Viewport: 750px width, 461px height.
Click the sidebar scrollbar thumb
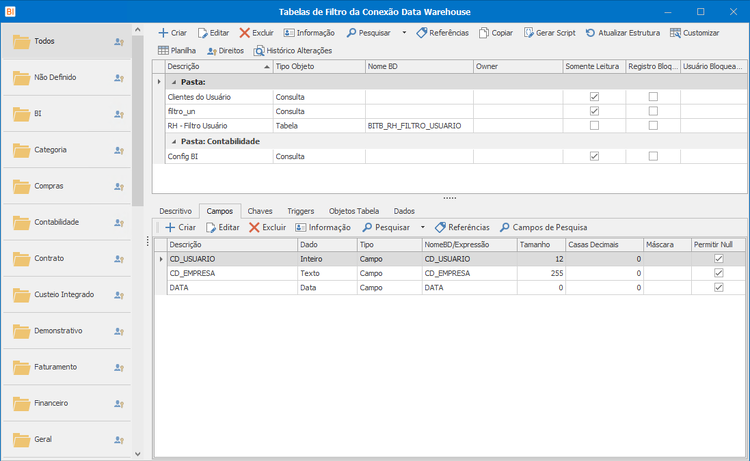138,121
